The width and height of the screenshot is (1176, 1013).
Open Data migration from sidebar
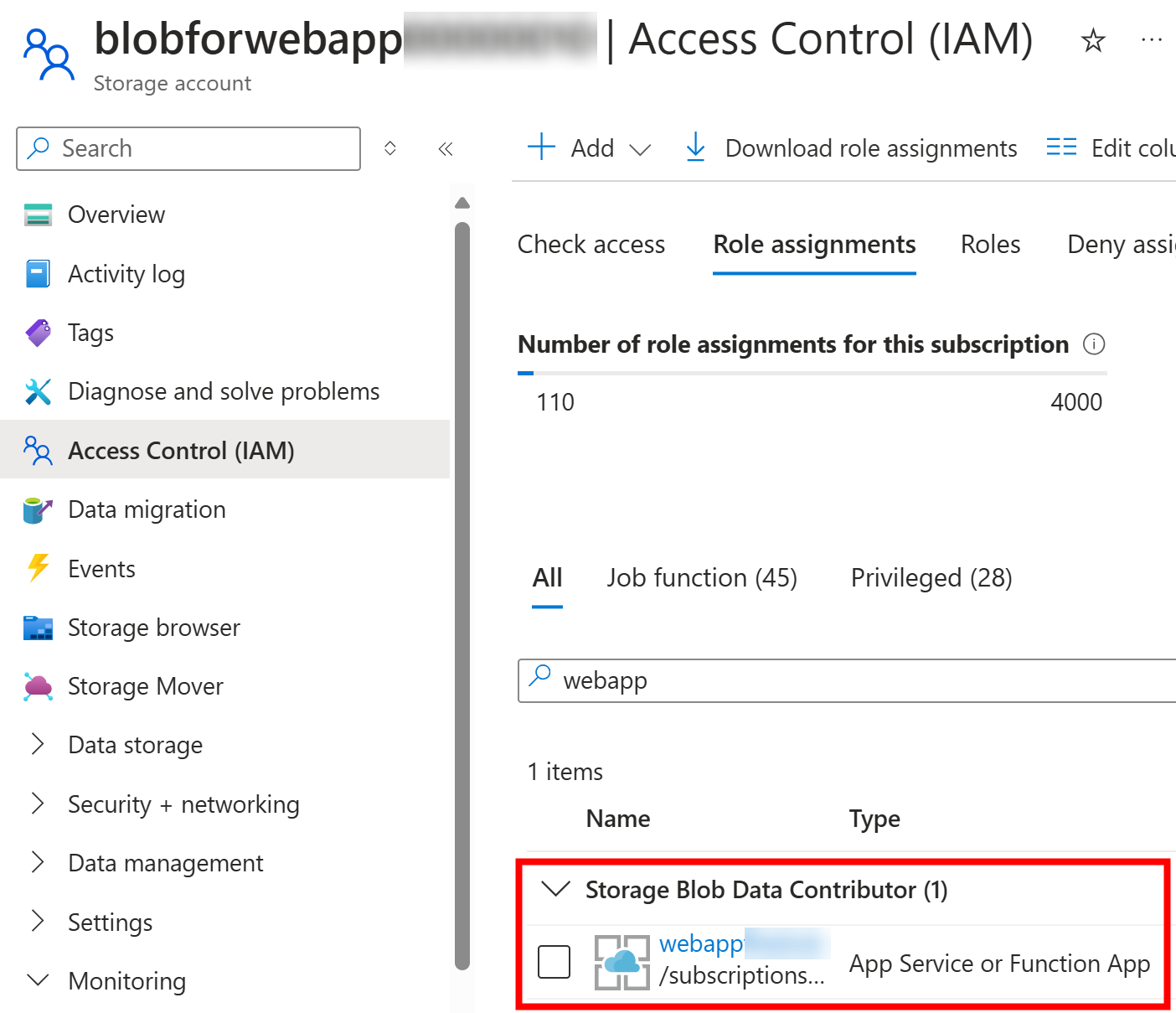[147, 509]
